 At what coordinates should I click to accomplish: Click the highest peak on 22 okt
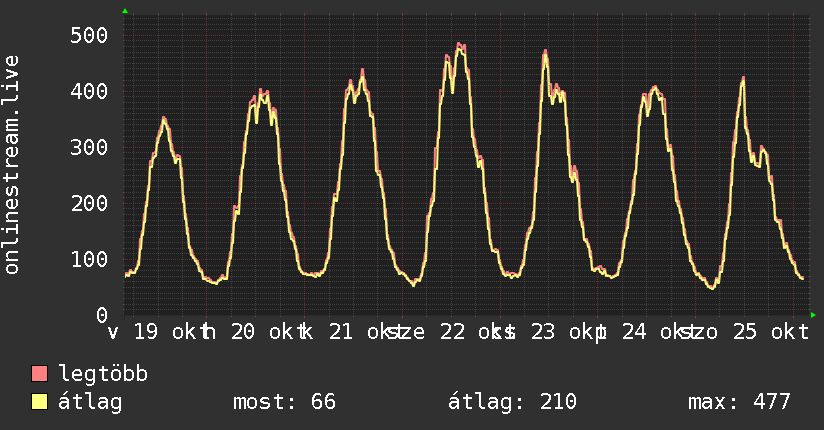[460, 45]
